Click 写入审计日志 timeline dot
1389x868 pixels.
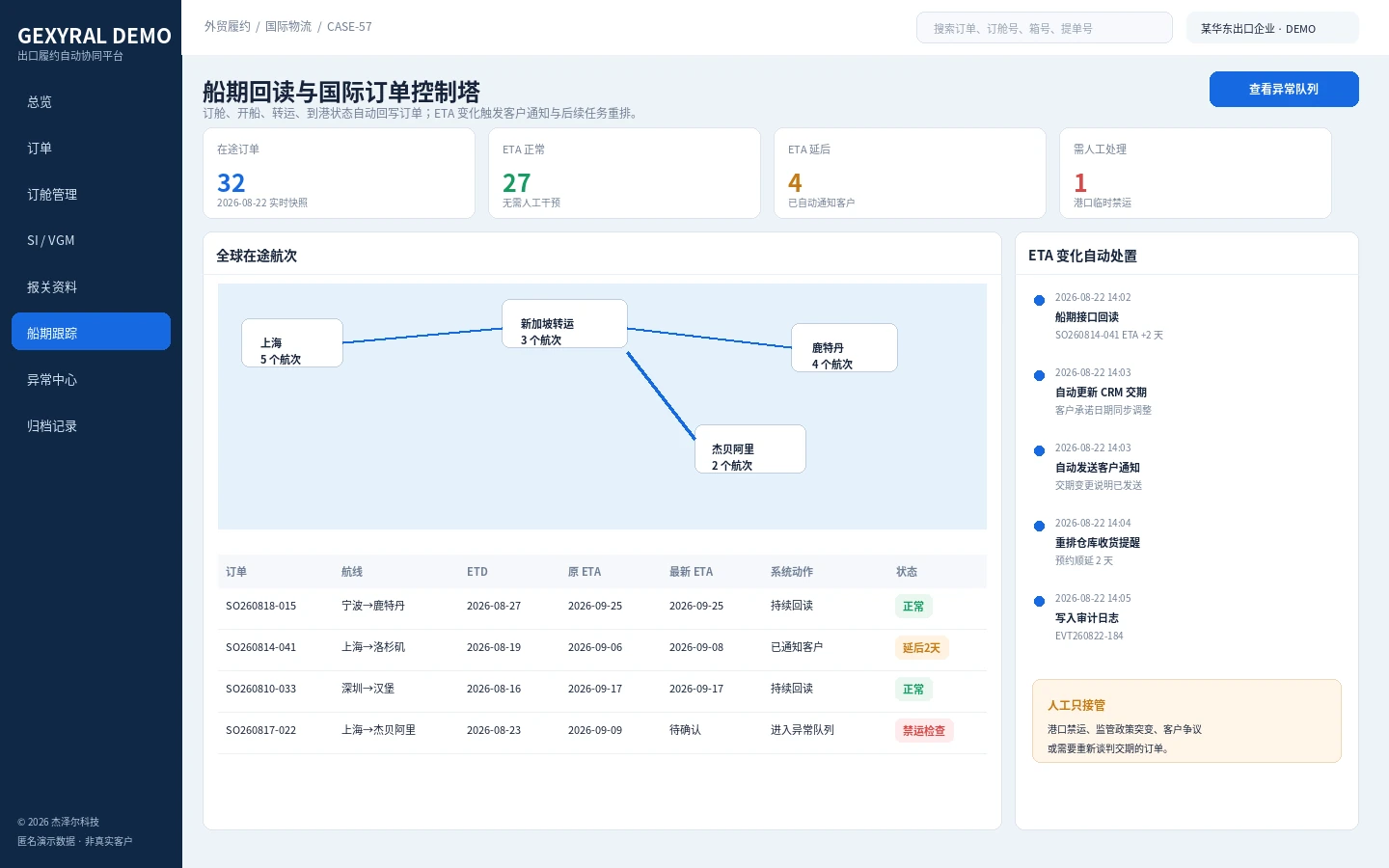coord(1039,601)
